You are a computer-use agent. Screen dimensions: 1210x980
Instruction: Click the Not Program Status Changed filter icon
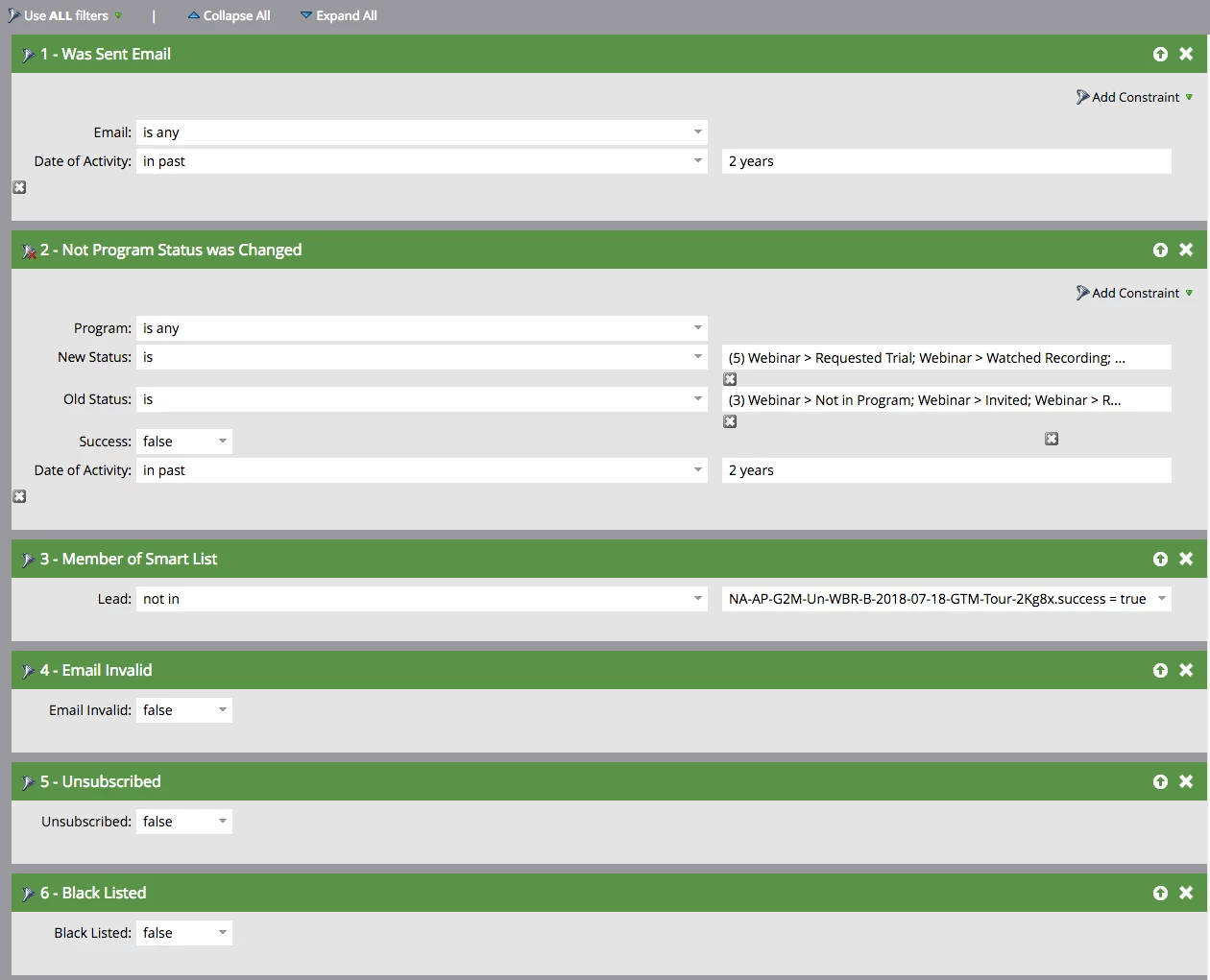tap(29, 251)
